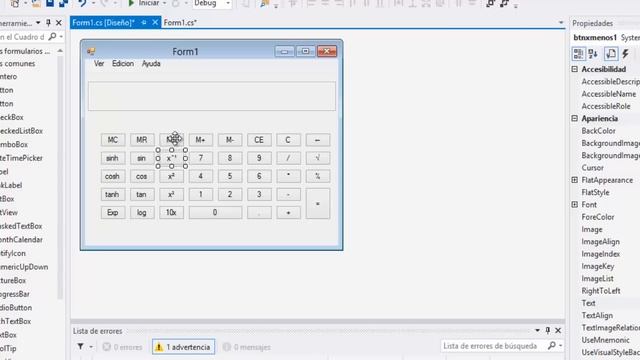Click Toolbox scroll up arrow
Screen dimensions: 640x360
coord(60,51)
